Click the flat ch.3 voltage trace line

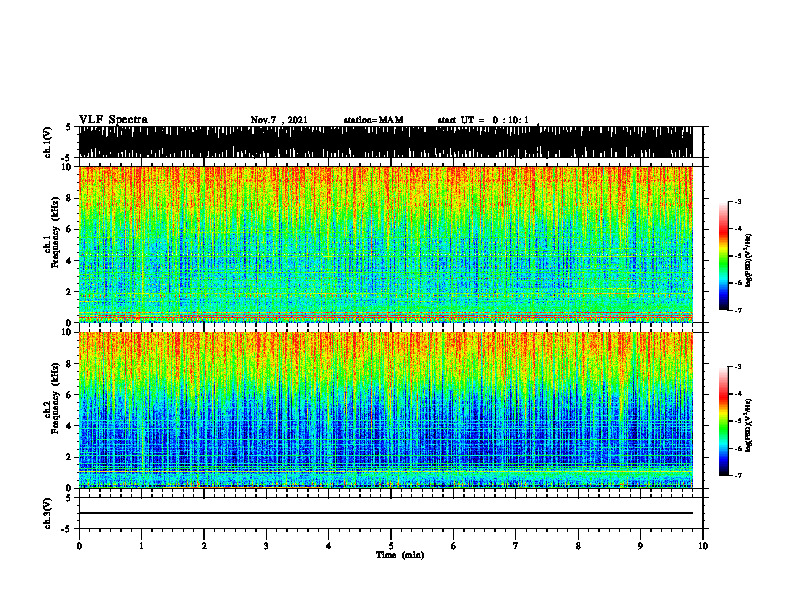pyautogui.click(x=385, y=513)
